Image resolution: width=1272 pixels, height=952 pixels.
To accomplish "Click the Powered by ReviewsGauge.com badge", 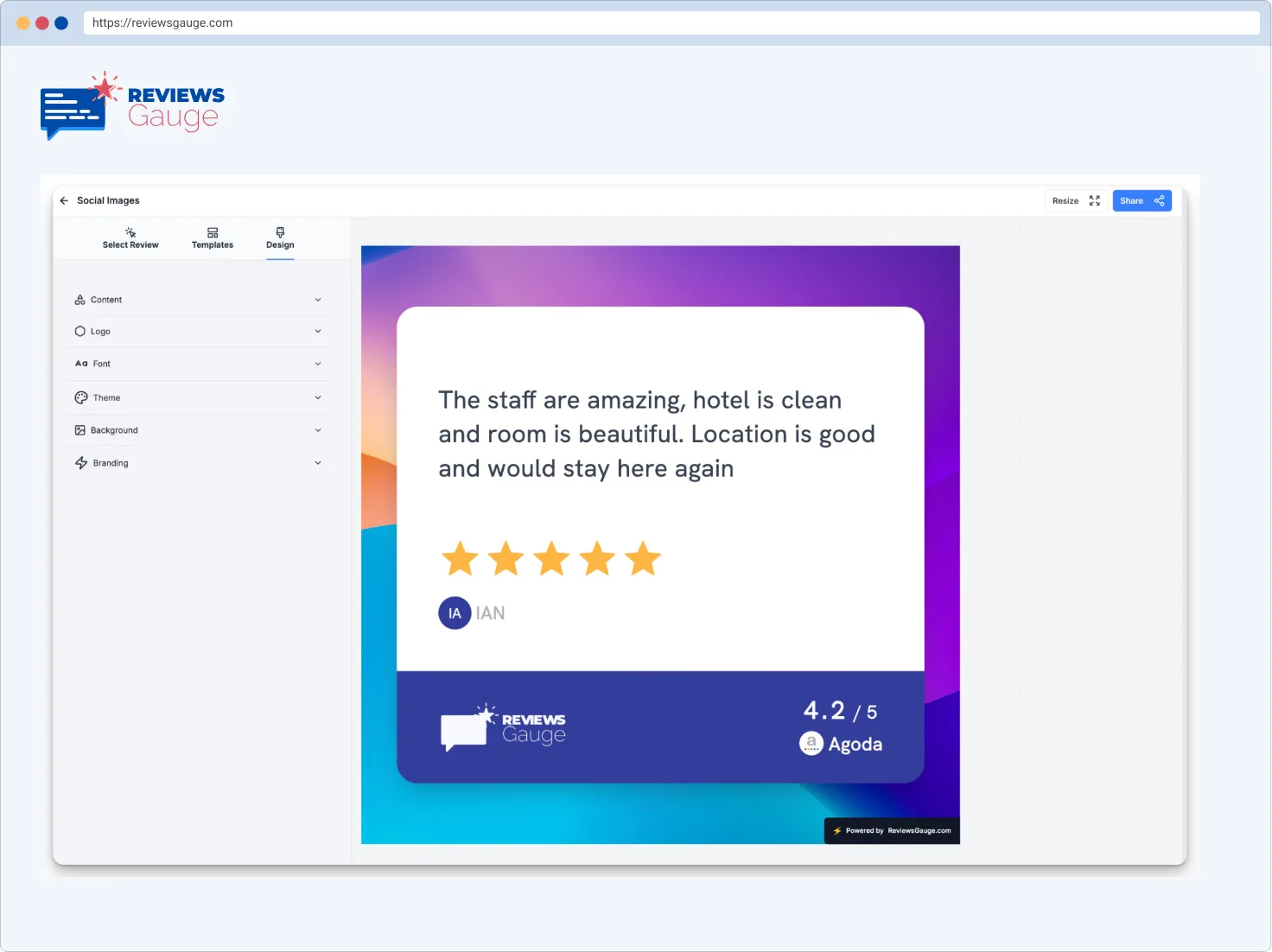I will (892, 831).
